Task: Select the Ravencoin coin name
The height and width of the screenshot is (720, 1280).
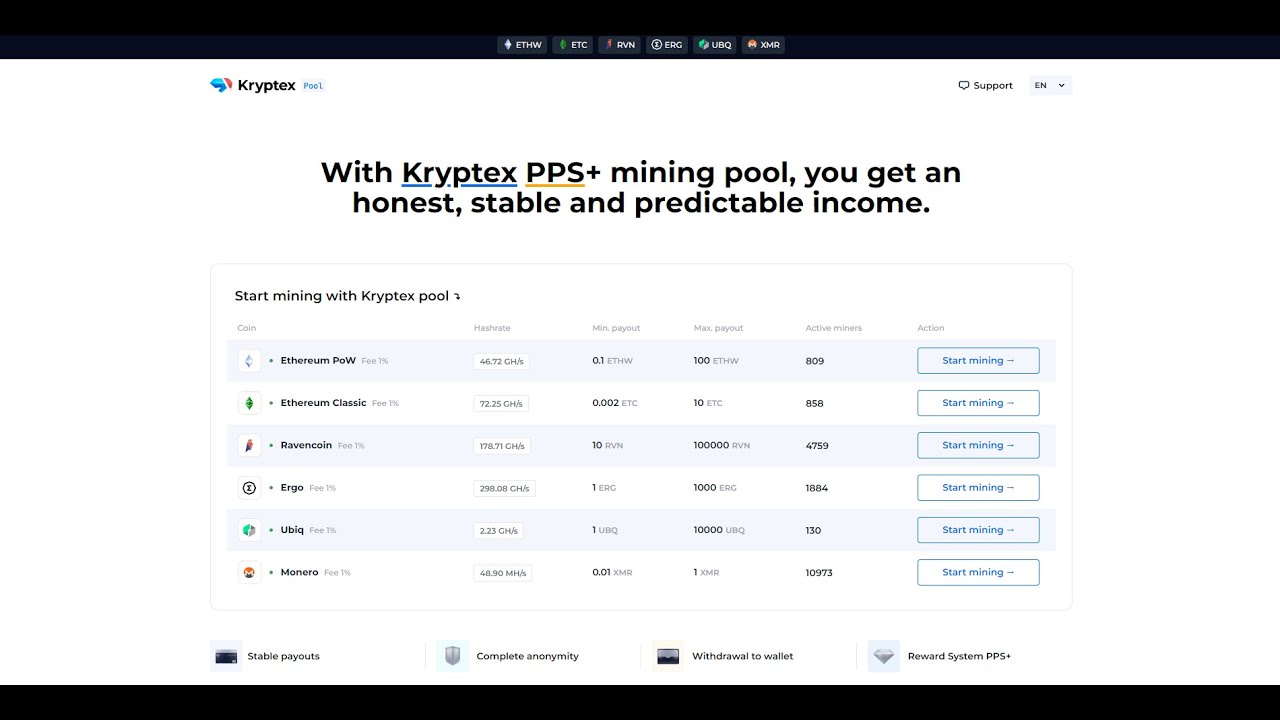Action: click(306, 445)
